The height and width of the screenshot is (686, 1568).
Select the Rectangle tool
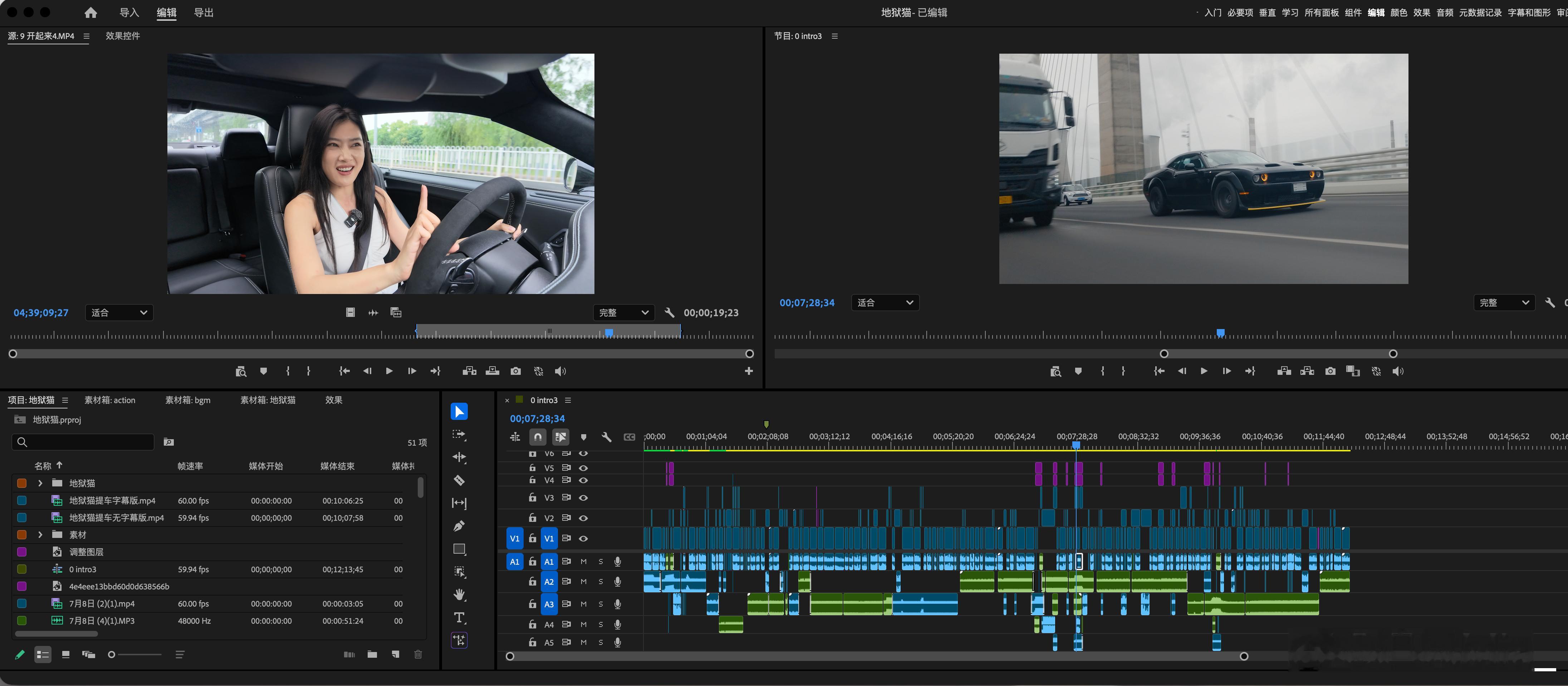coord(459,549)
